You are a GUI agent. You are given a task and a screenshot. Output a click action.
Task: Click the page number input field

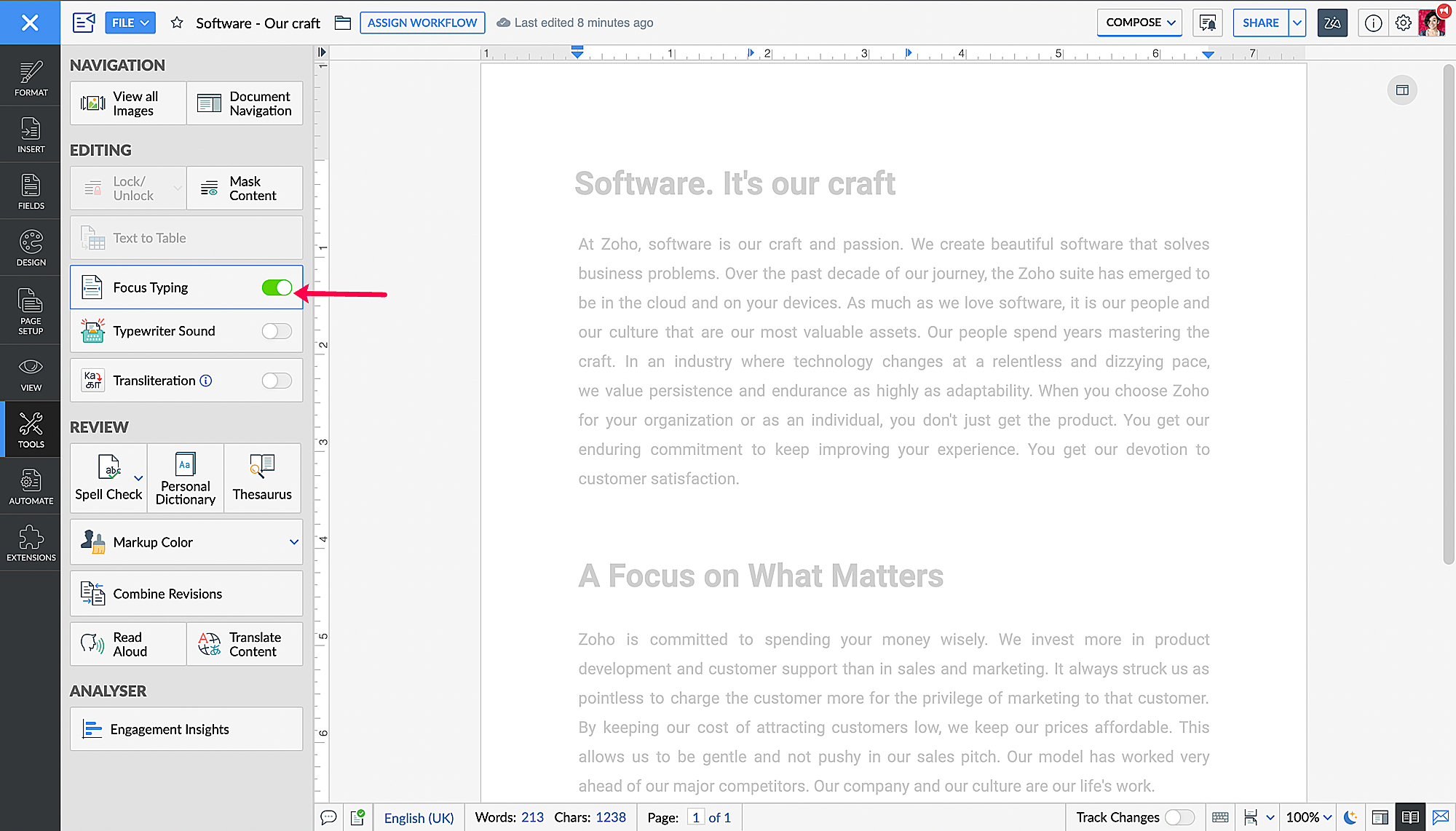pos(695,817)
